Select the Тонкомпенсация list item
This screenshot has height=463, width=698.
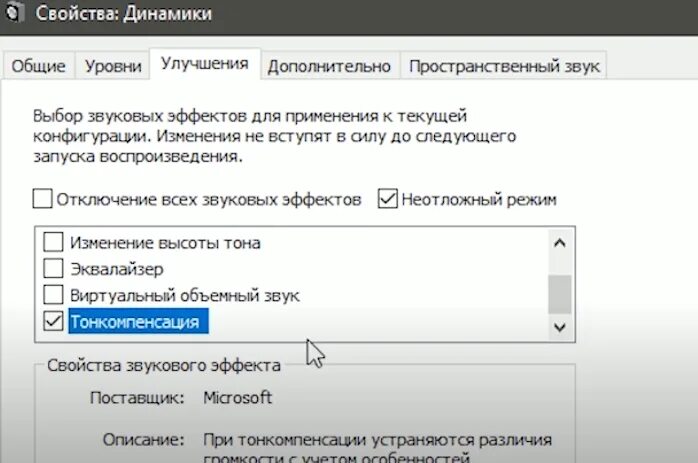tap(138, 321)
